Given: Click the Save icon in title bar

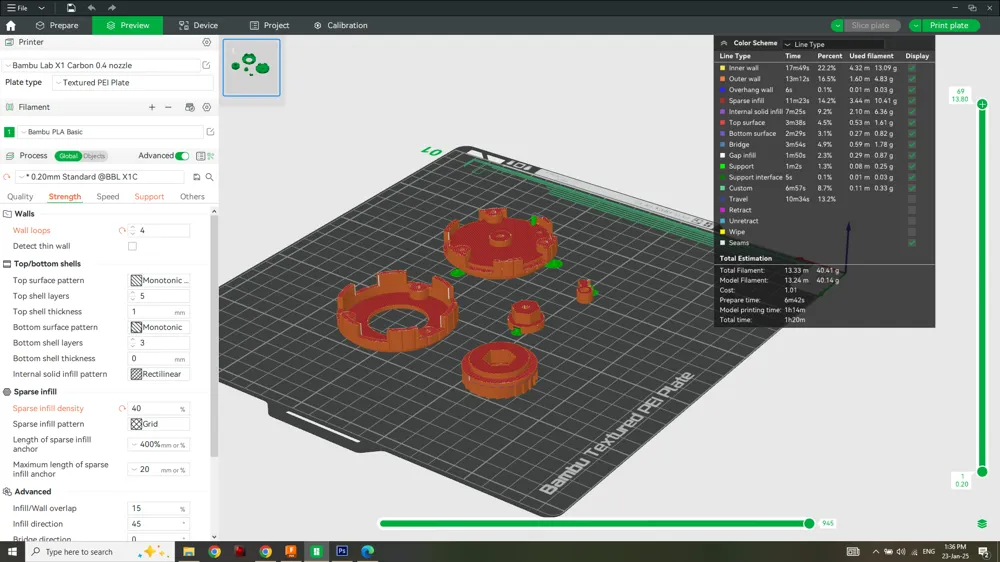Looking at the screenshot, I should 71,8.
